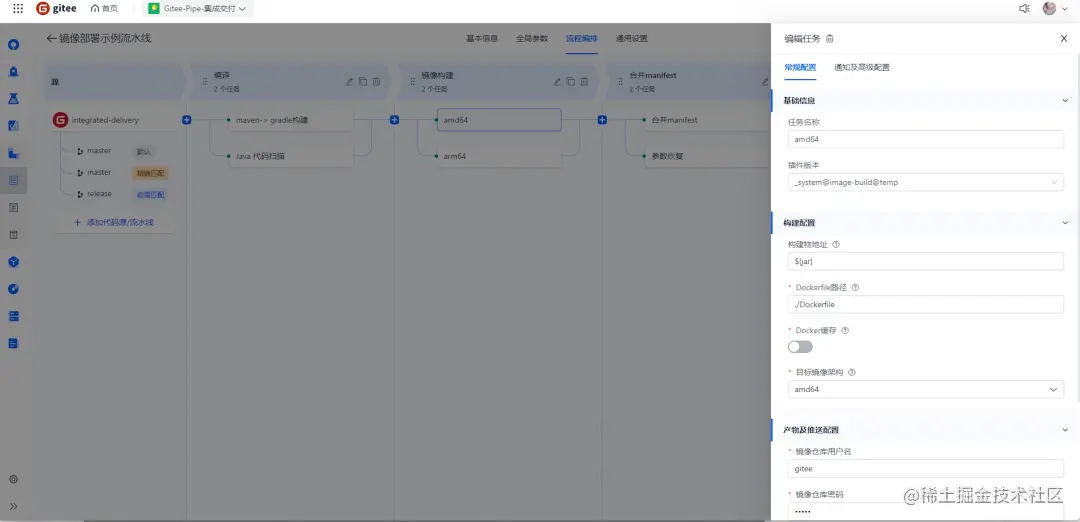The image size is (1080, 522).
Task: Edit the 编译 stage
Action: tap(349, 81)
